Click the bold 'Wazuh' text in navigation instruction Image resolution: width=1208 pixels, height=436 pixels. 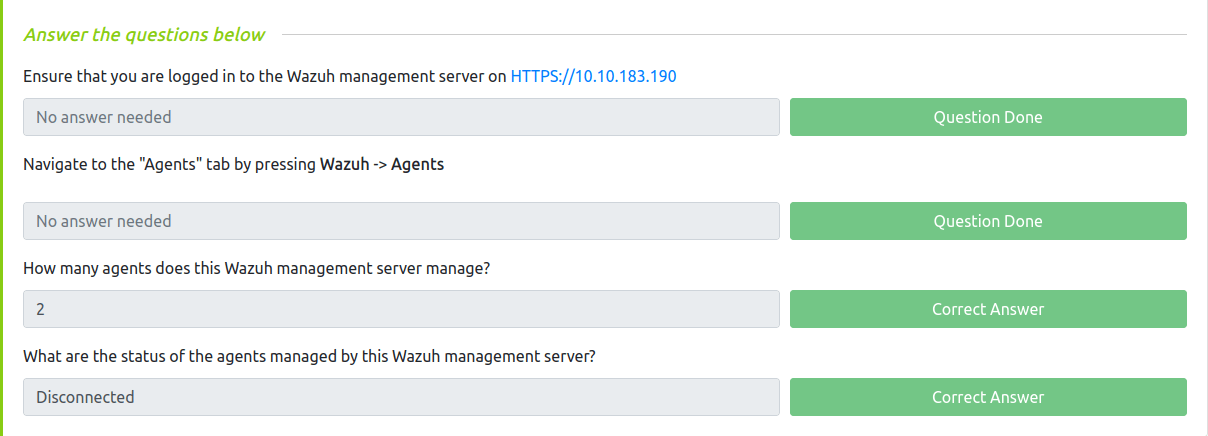tap(343, 165)
